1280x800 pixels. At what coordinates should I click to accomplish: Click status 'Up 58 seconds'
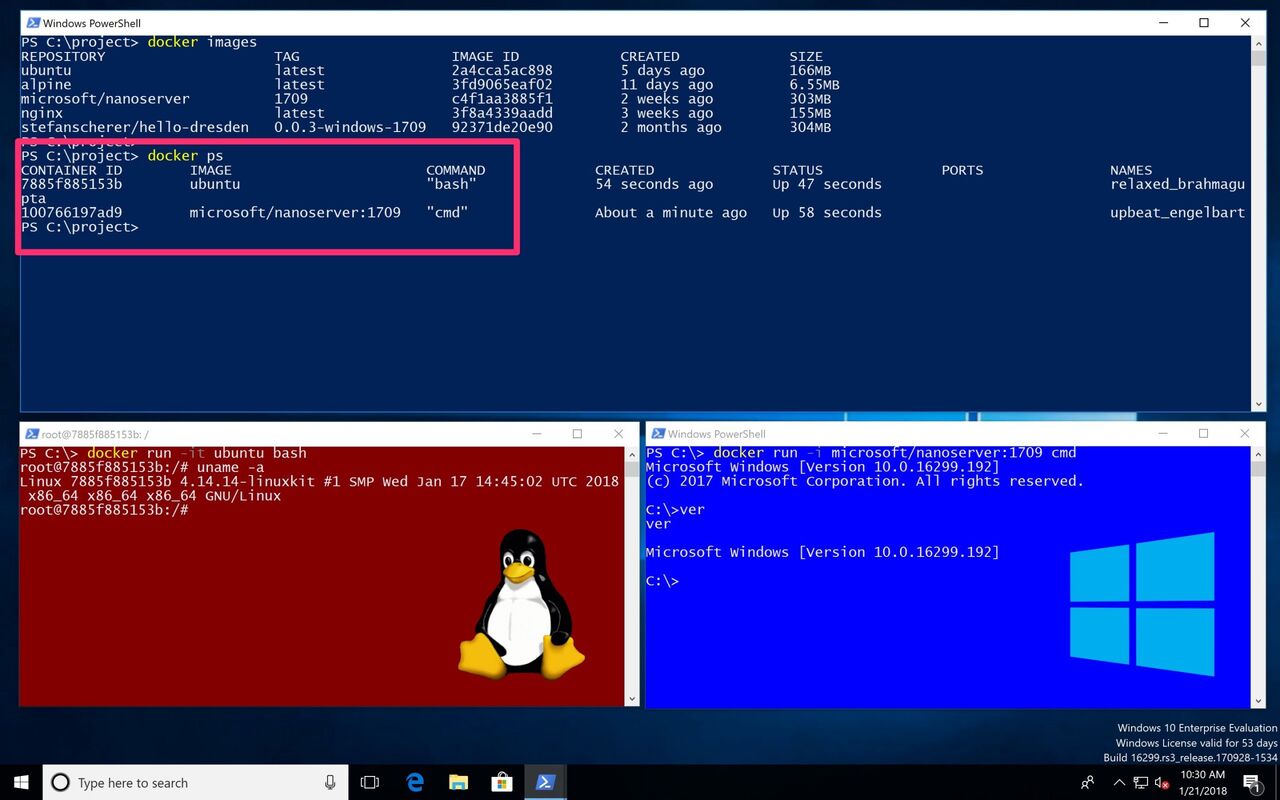click(x=827, y=212)
